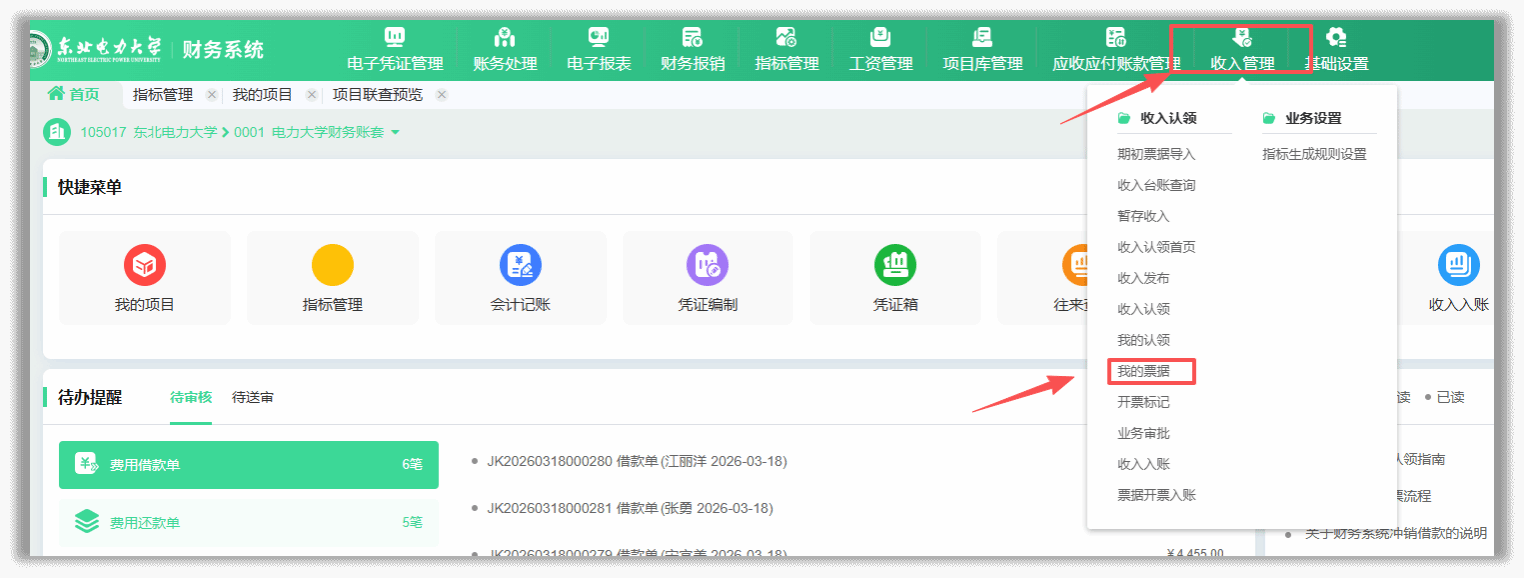Close the 项目联查预览 tab
Image resolution: width=1524 pixels, height=578 pixels.
[441, 95]
